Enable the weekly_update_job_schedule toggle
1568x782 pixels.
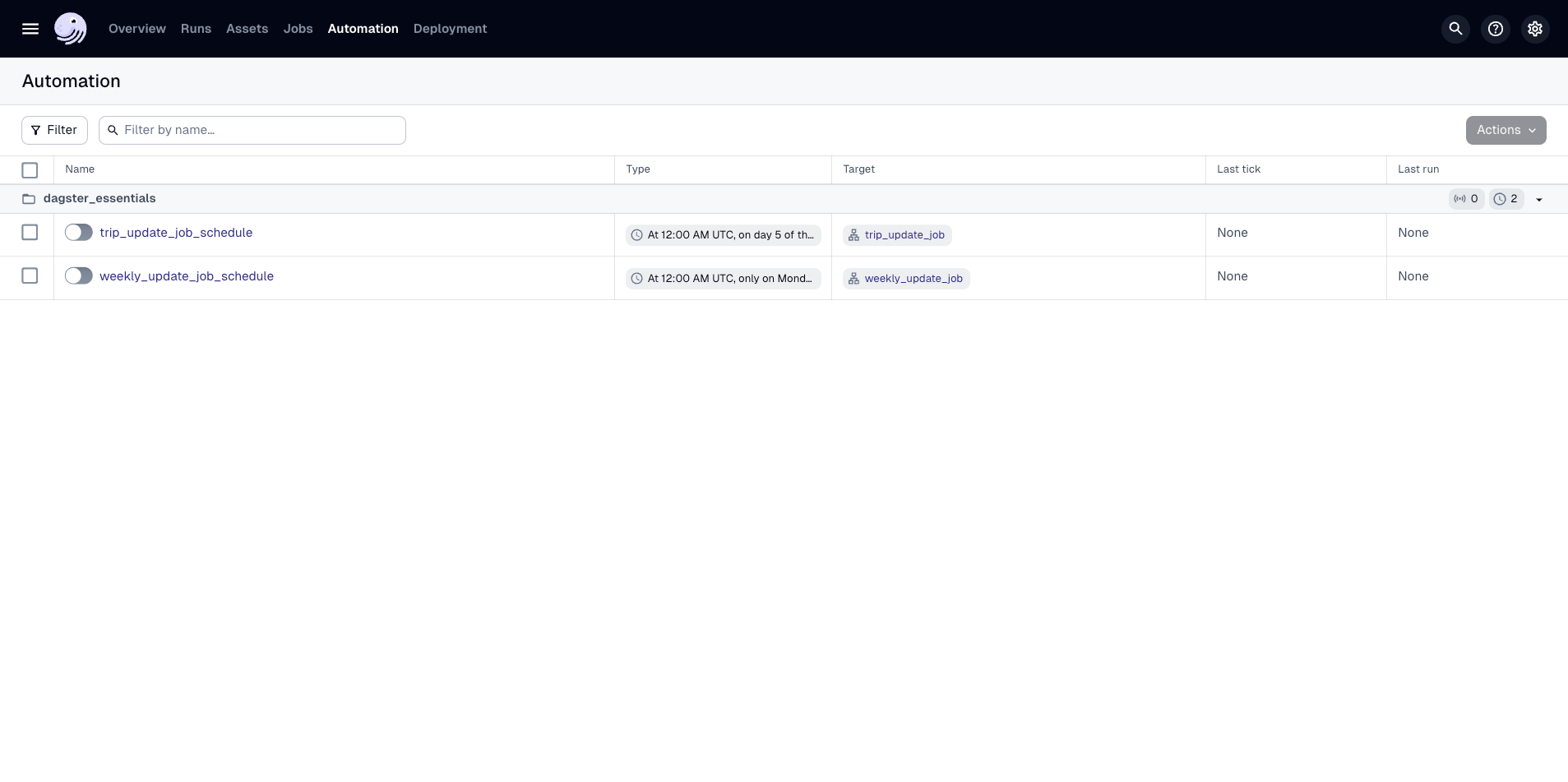pos(78,275)
